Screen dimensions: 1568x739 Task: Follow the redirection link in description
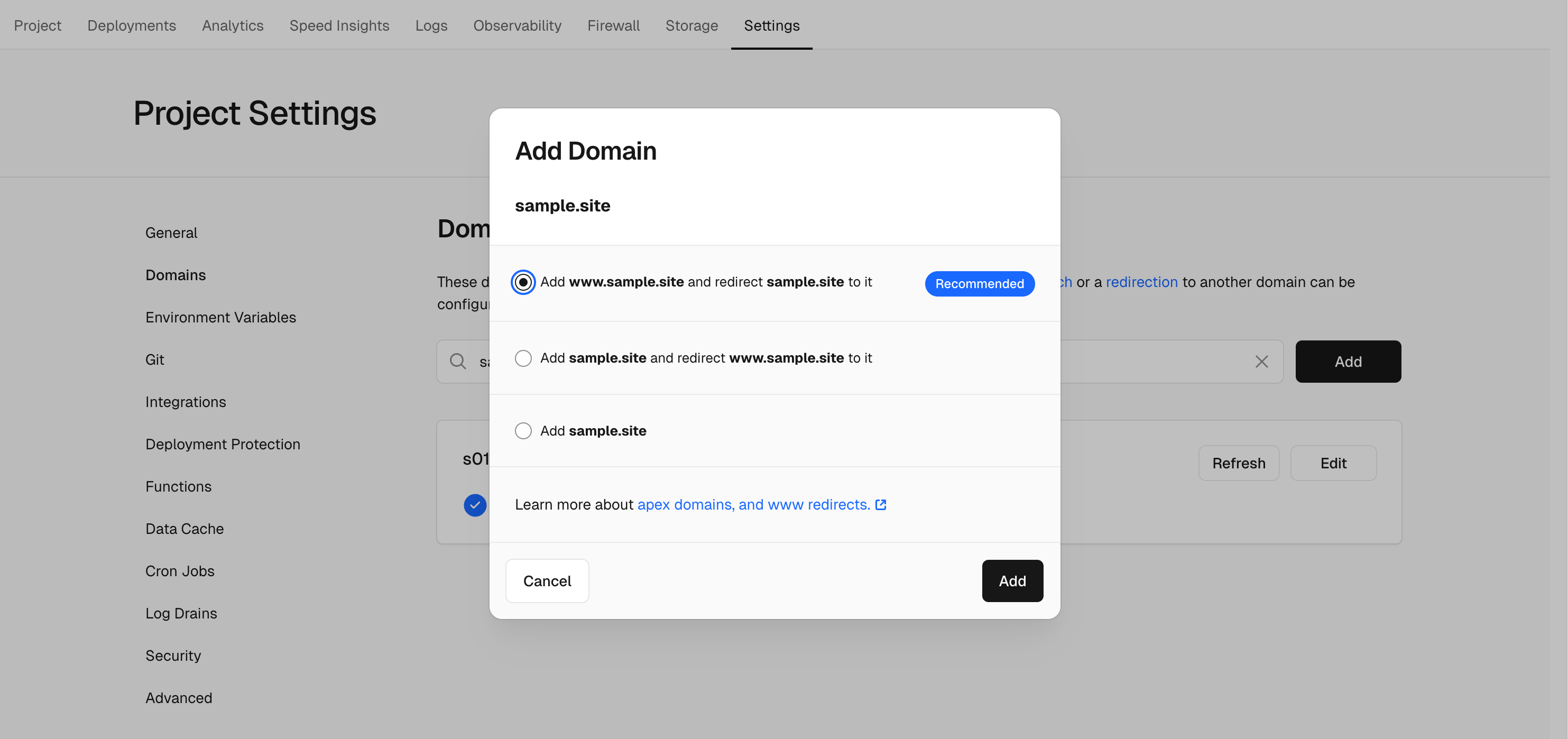pos(1141,282)
